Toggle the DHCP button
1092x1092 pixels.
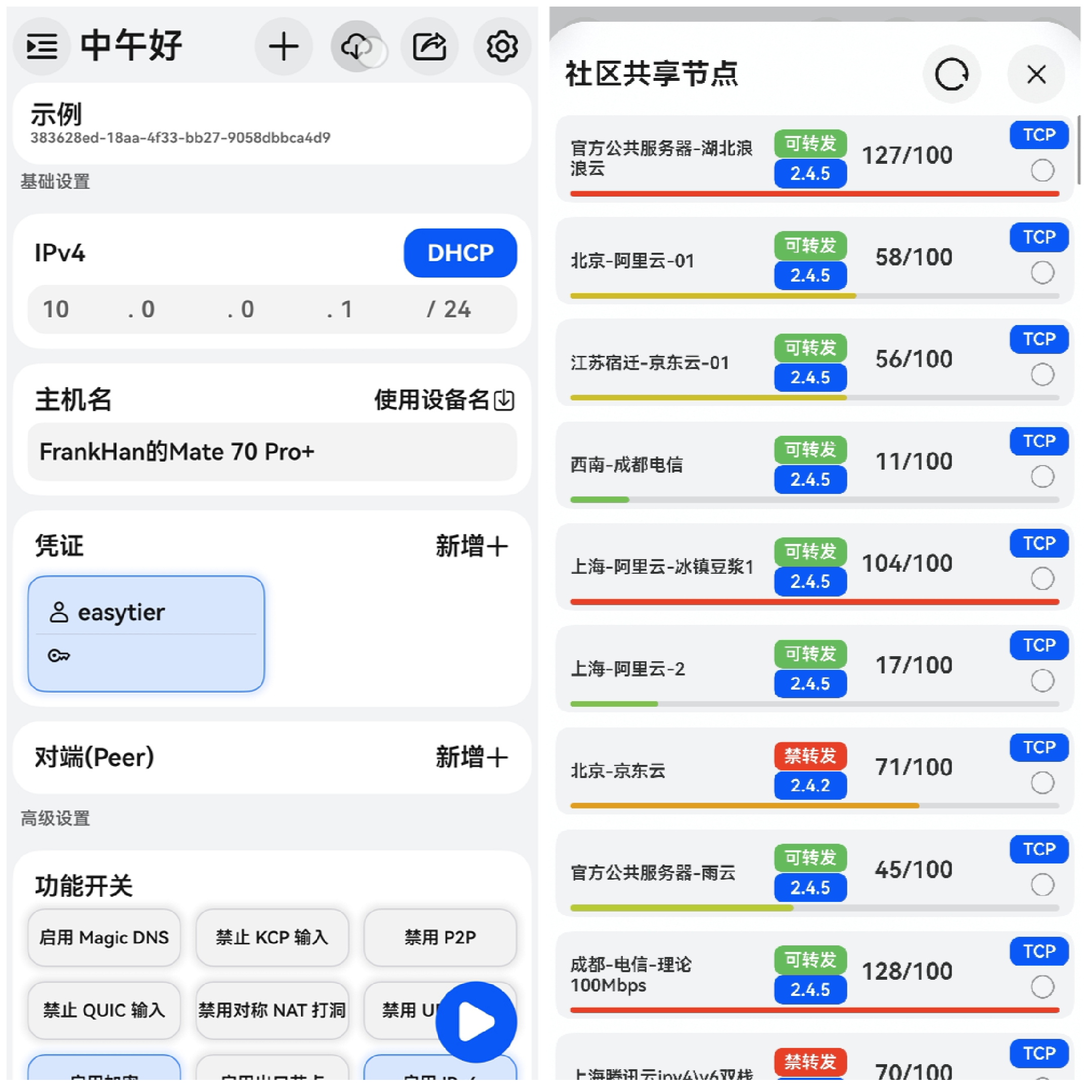[460, 253]
